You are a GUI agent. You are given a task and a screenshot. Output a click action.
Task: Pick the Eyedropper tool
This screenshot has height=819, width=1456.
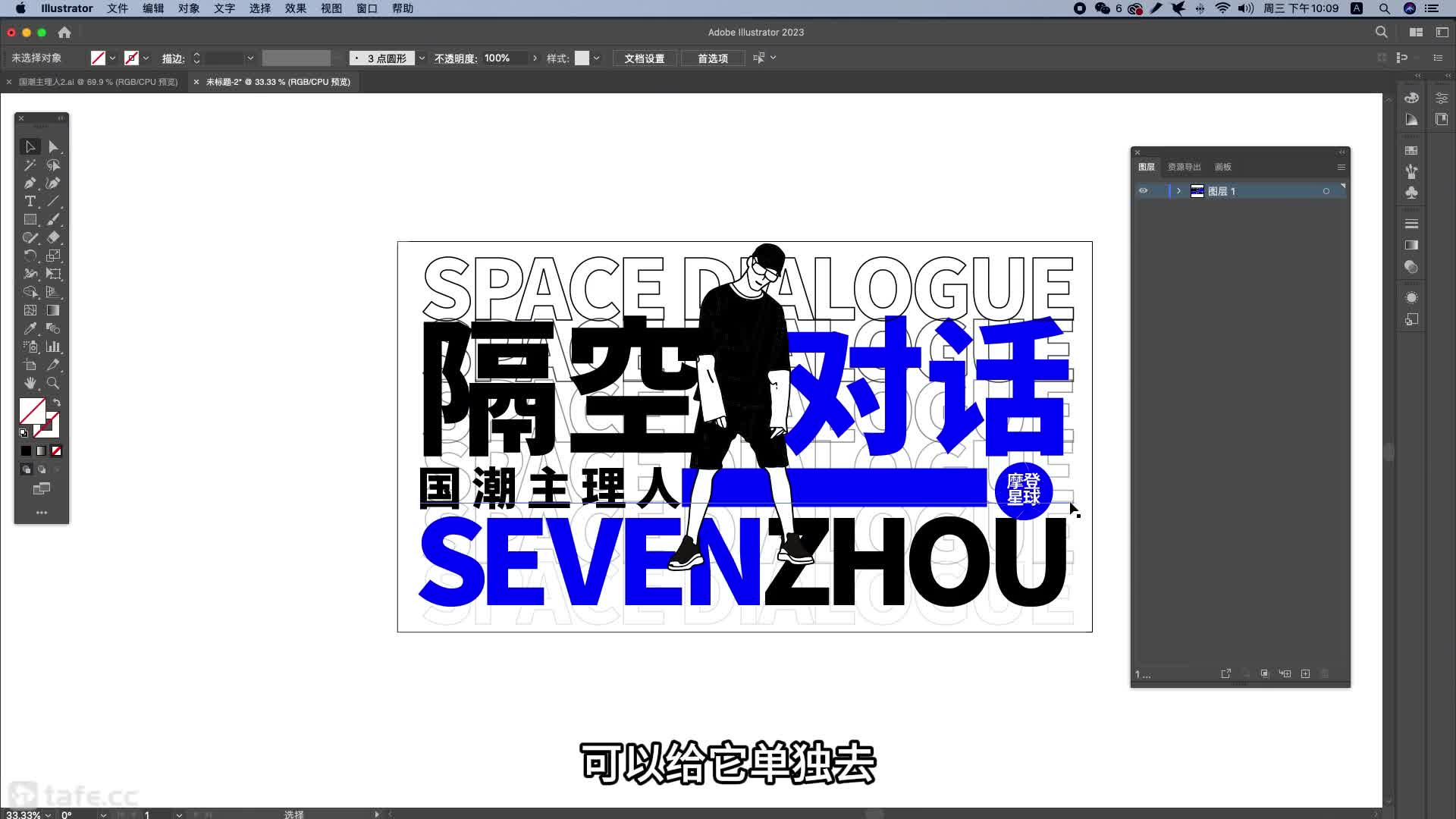pos(30,329)
